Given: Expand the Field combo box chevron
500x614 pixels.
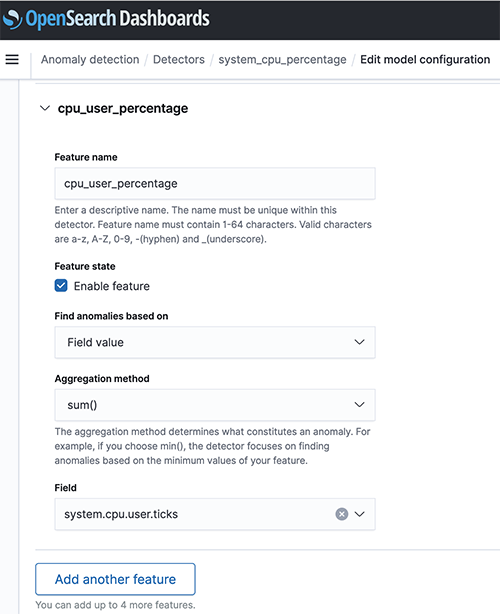Looking at the screenshot, I should (x=360, y=514).
